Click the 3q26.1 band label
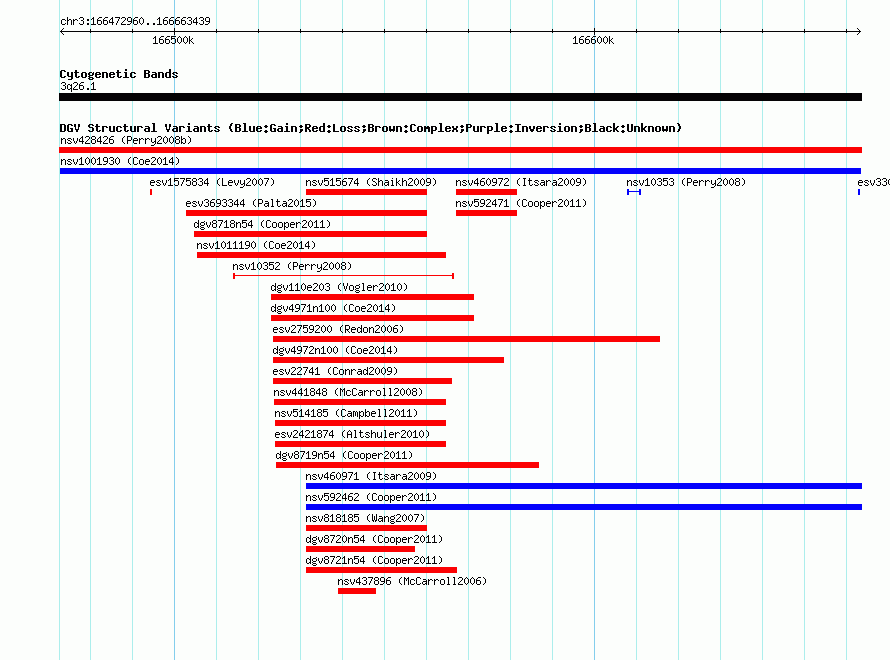This screenshot has width=890, height=660. pyautogui.click(x=78, y=86)
